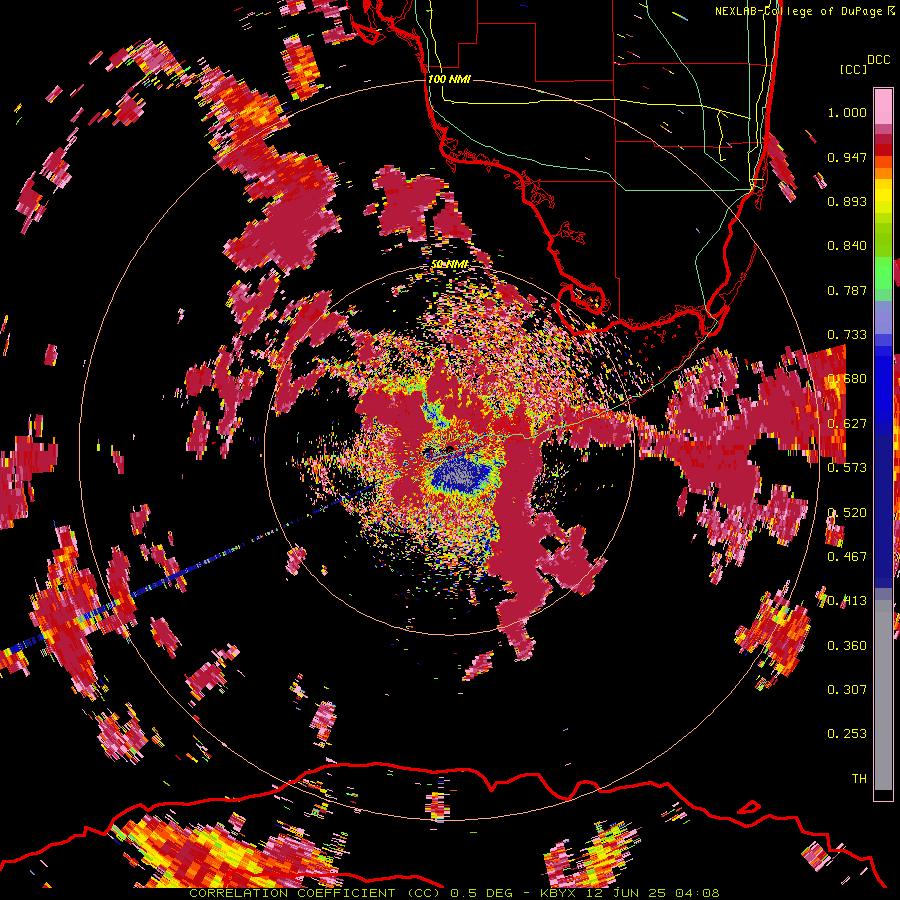Select the 0.413 legend value

click(x=847, y=601)
